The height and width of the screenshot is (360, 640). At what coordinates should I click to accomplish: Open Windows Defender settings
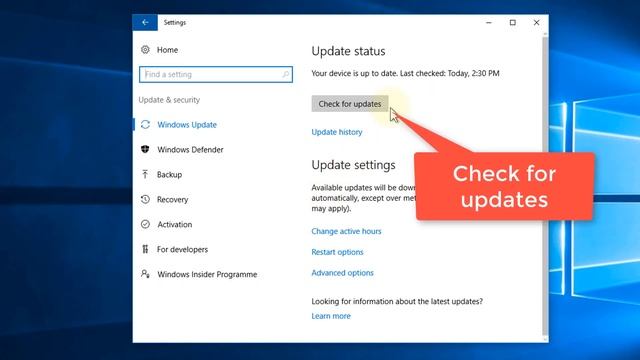[190, 149]
